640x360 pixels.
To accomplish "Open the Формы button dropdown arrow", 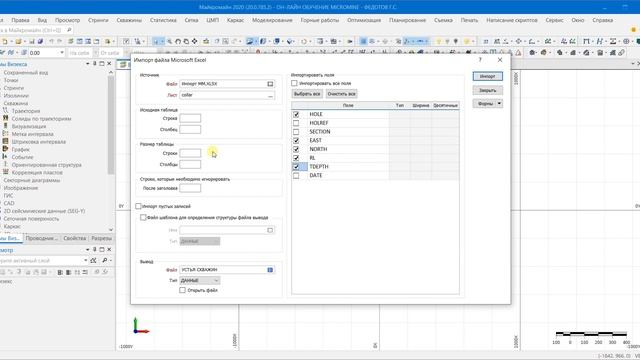I will [499, 104].
